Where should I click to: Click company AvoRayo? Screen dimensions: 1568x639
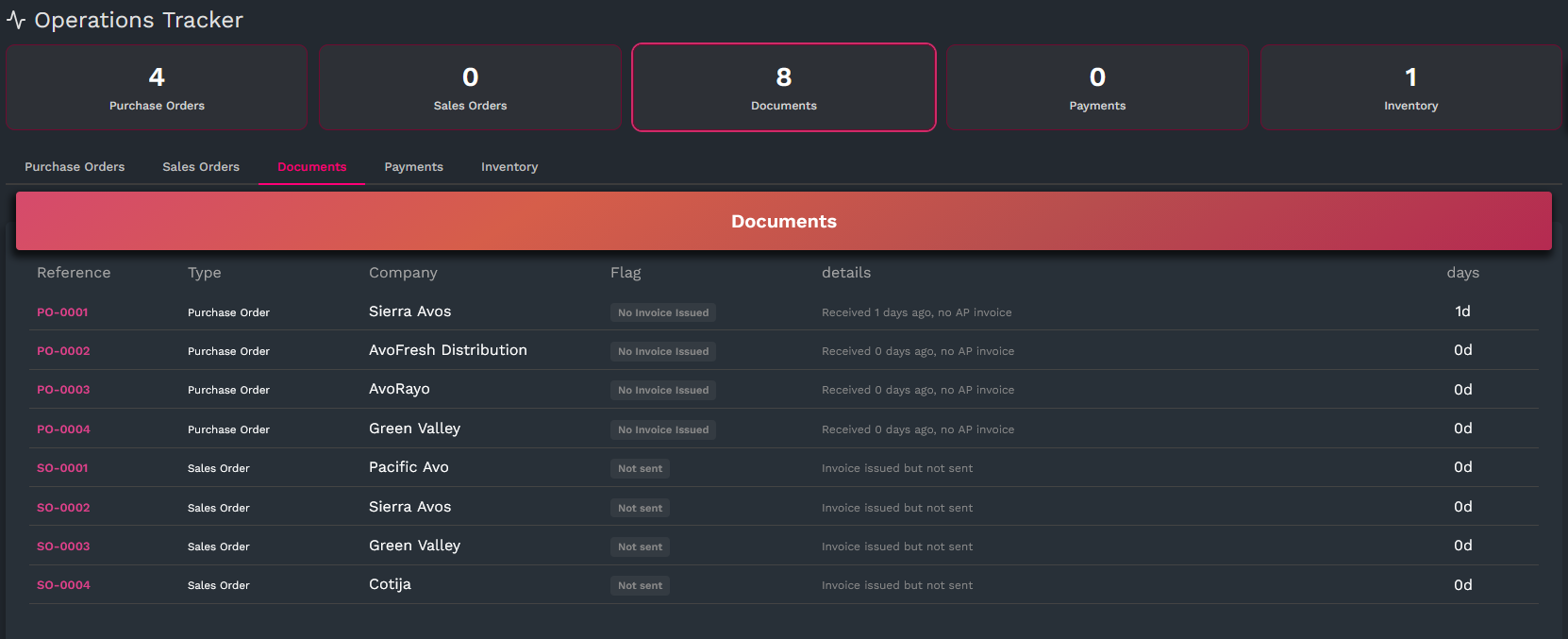(x=399, y=390)
